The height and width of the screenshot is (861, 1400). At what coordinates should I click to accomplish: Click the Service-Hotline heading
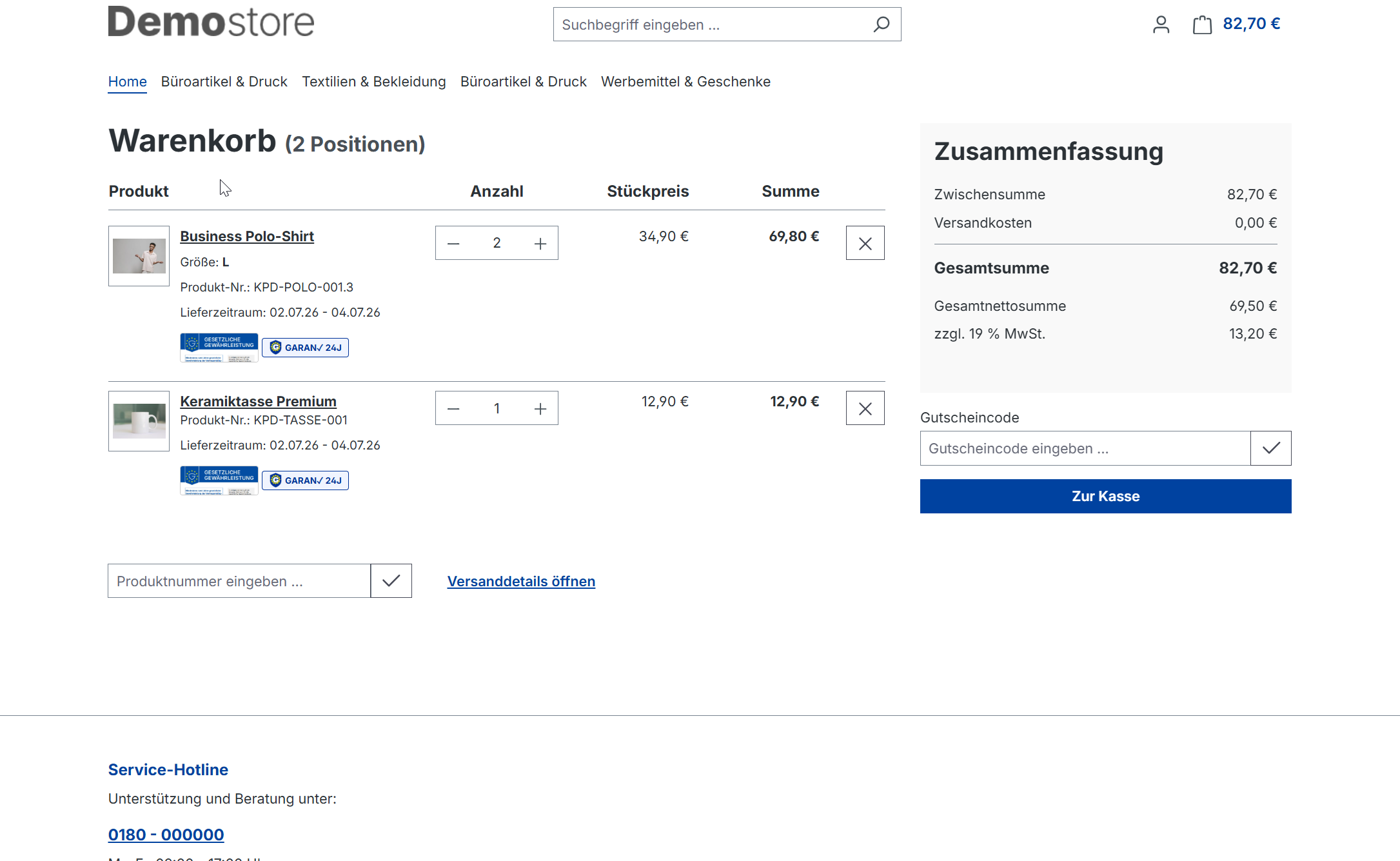(x=168, y=769)
